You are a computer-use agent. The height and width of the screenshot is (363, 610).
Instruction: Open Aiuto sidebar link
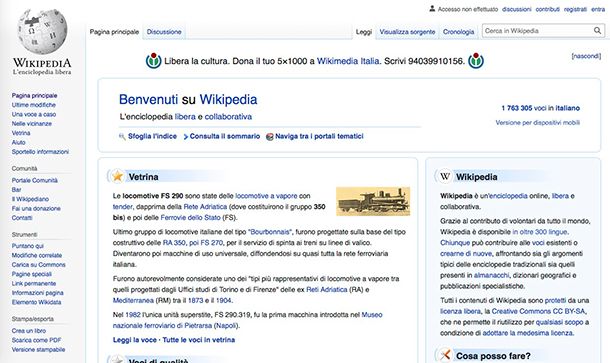click(18, 142)
